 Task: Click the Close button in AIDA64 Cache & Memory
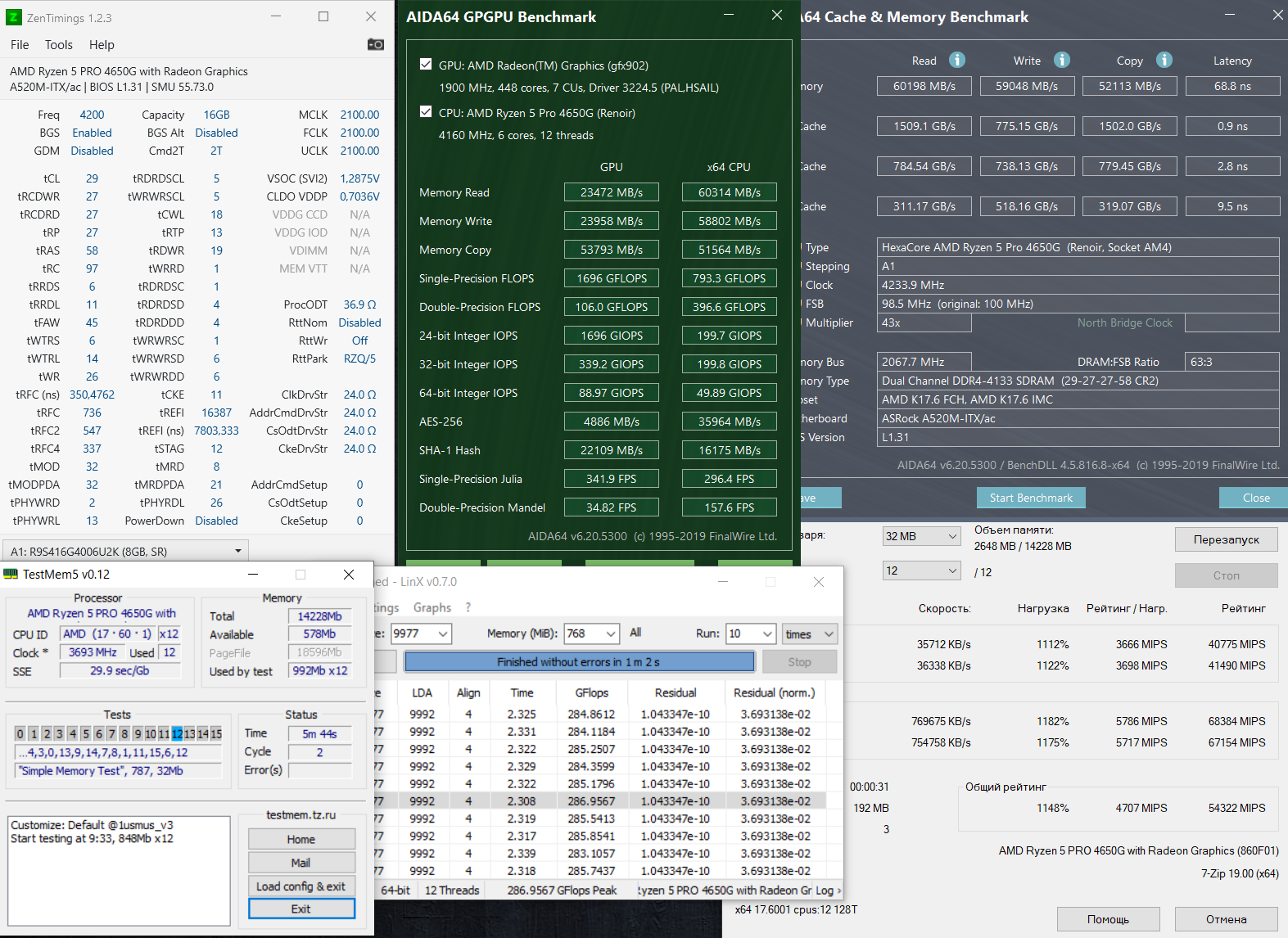pyautogui.click(x=1255, y=498)
